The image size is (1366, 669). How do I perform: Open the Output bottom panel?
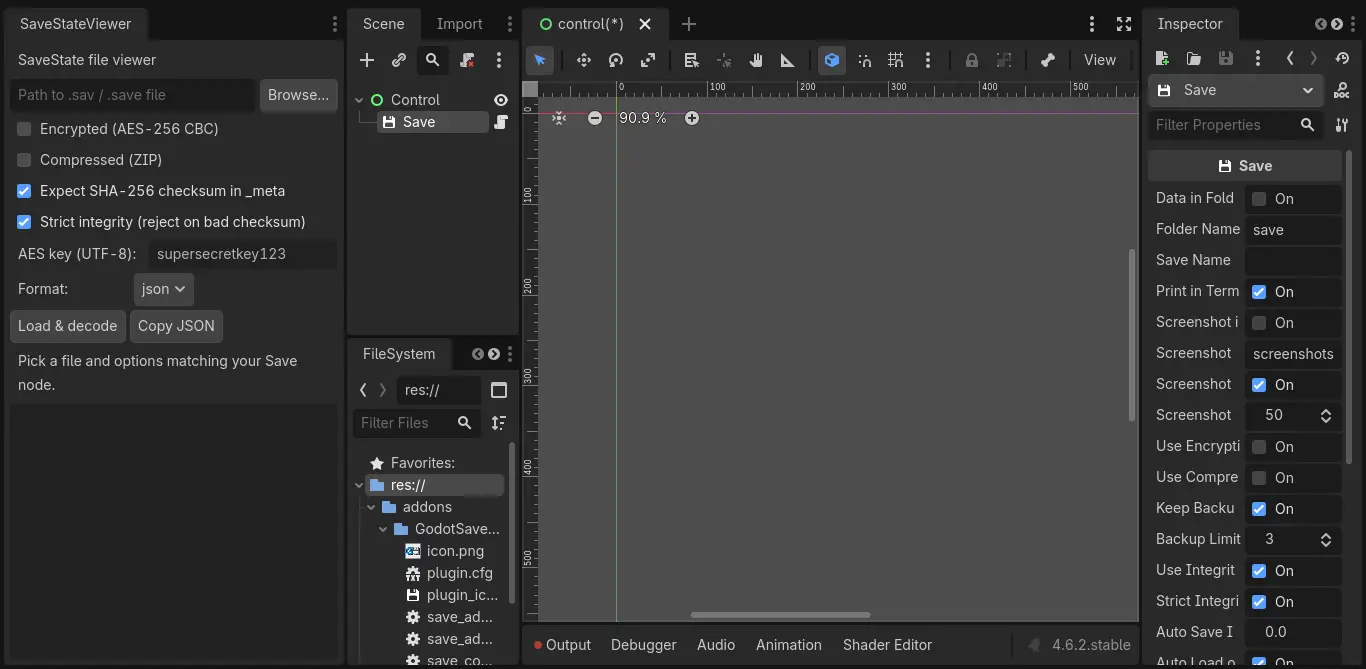[562, 645]
